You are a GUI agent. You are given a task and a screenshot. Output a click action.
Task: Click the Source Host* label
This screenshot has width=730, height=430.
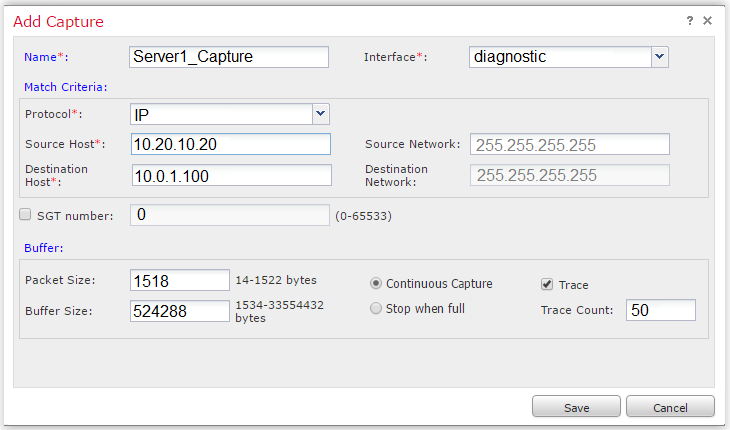click(65, 144)
